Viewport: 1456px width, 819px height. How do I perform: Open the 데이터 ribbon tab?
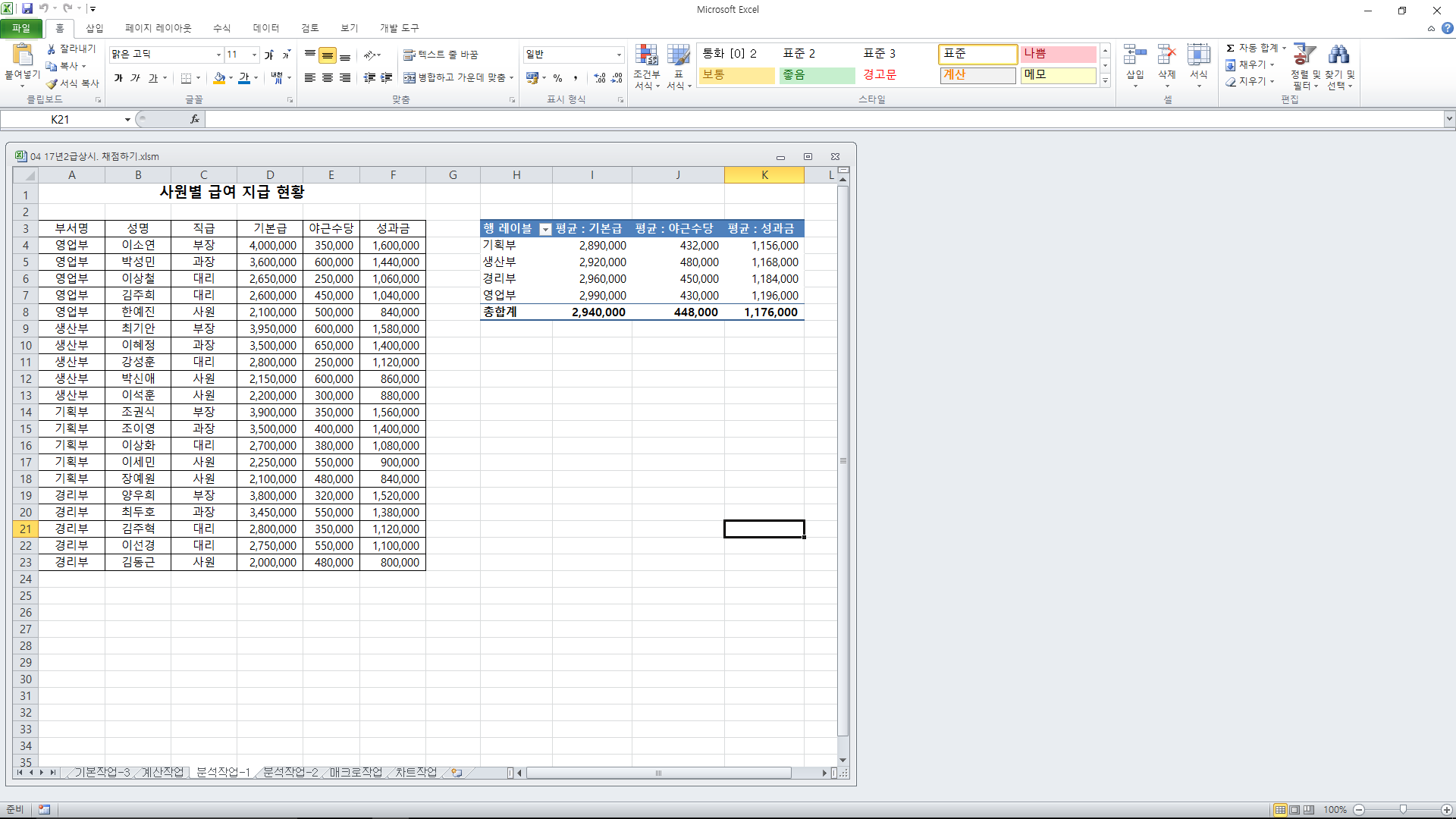(265, 28)
